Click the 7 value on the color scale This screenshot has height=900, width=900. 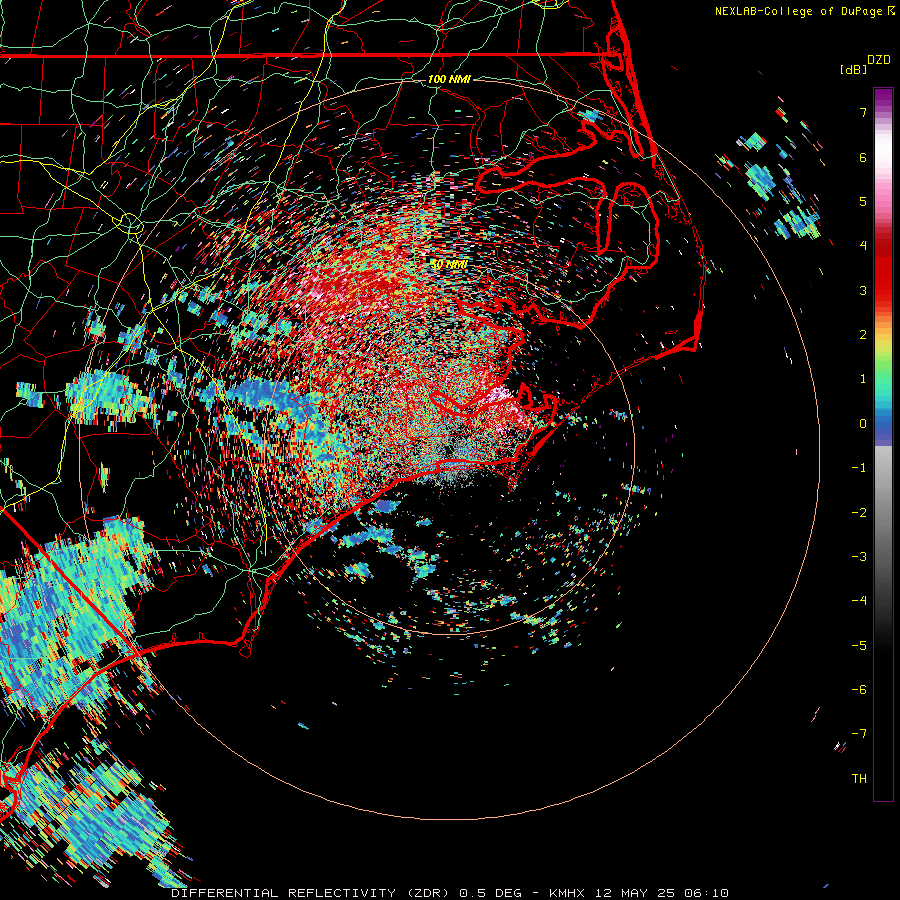point(863,112)
